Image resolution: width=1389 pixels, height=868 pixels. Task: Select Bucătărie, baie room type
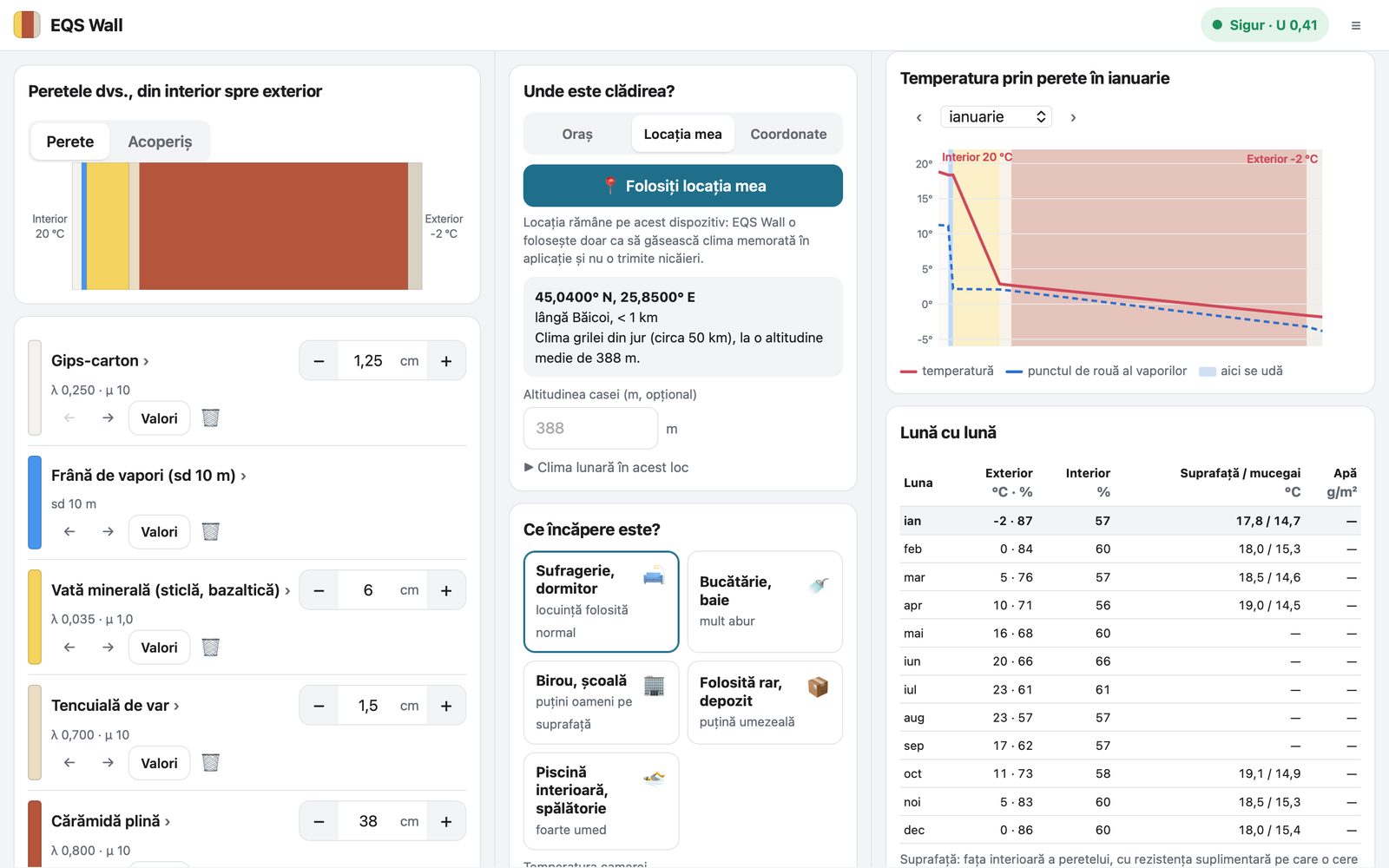765,602
